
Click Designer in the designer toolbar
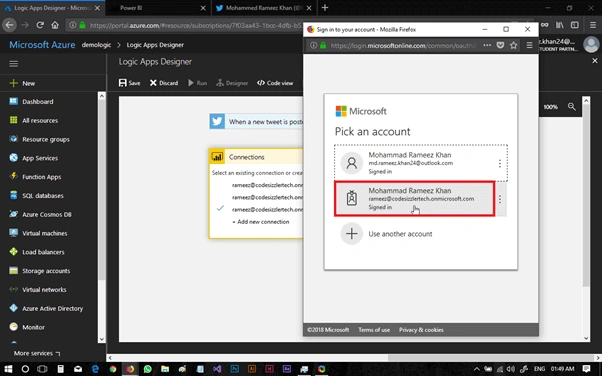(x=232, y=83)
